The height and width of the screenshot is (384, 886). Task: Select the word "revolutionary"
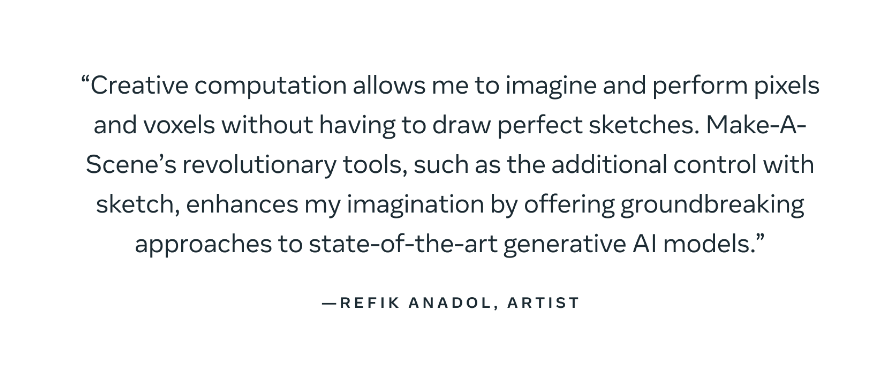click(x=259, y=166)
